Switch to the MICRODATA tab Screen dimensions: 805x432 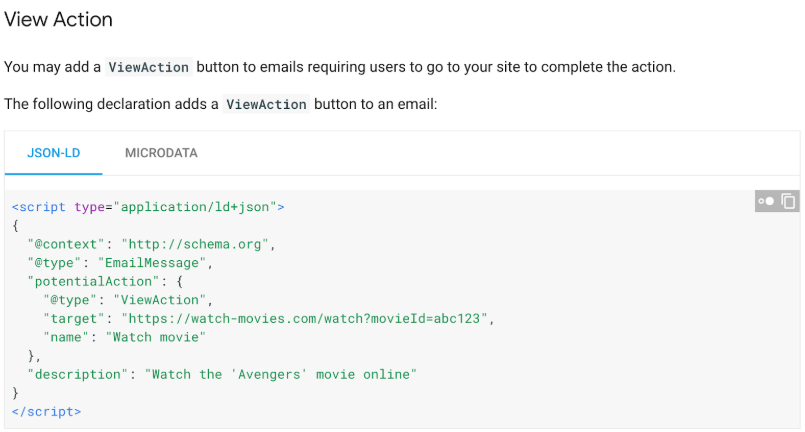point(161,153)
